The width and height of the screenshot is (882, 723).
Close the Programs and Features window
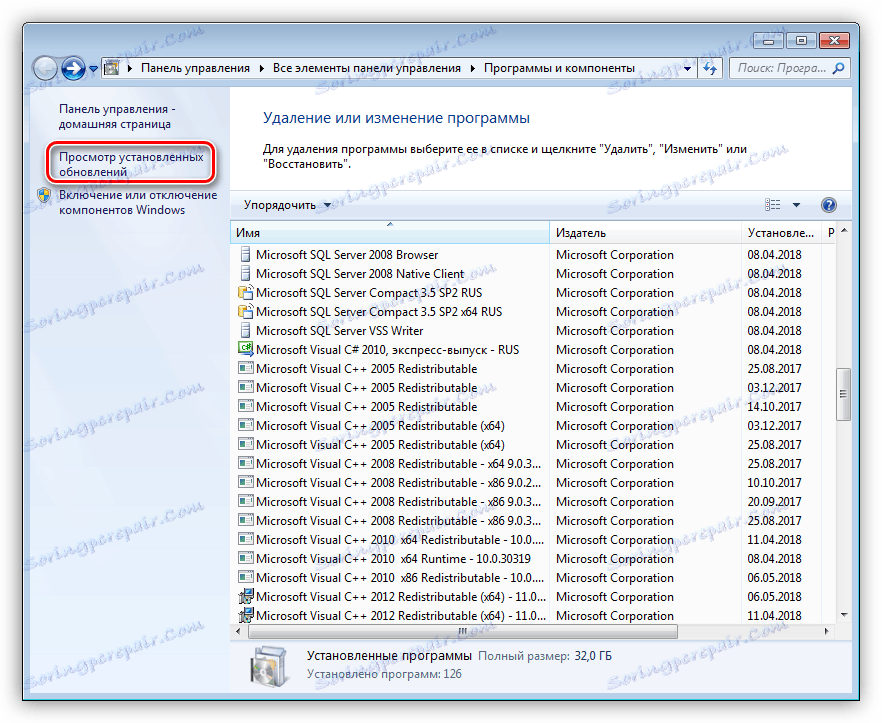pos(834,41)
